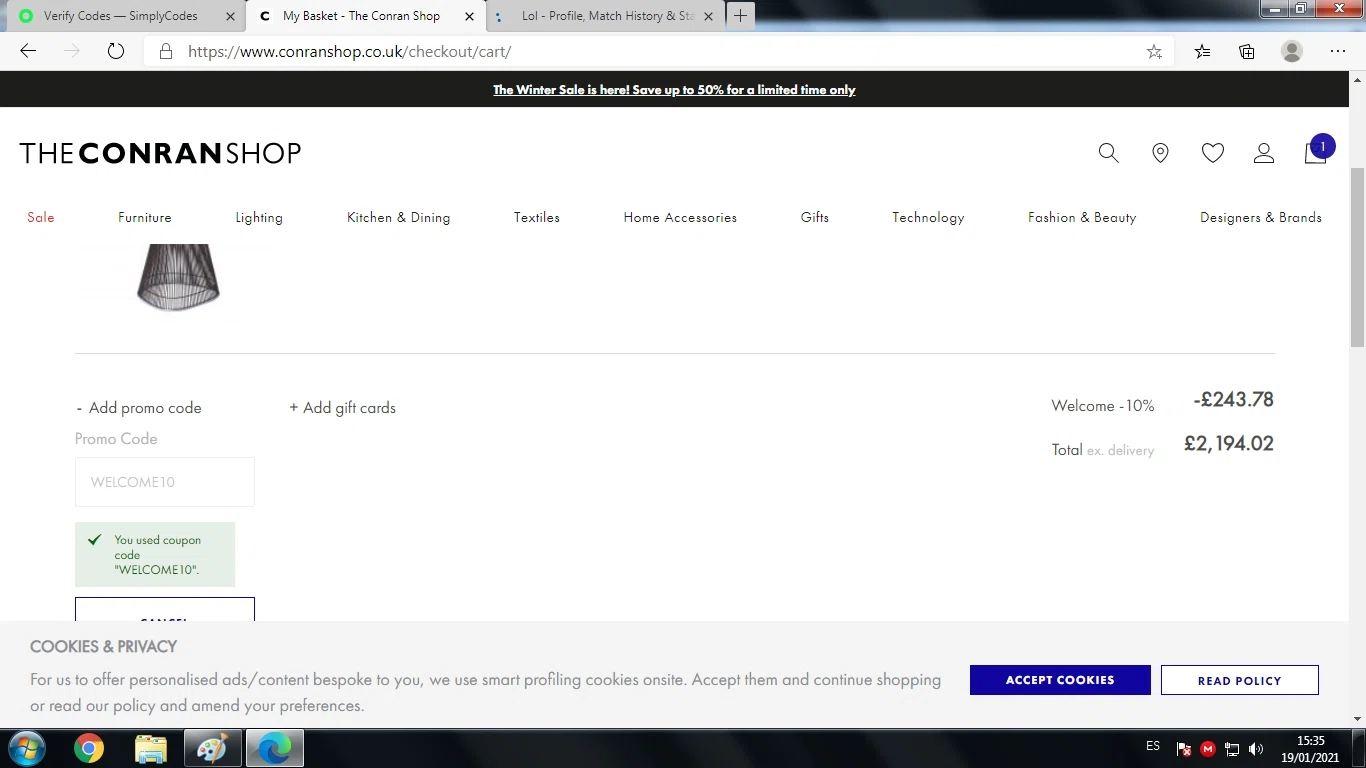Image resolution: width=1366 pixels, height=768 pixels.
Task: Bookmark this page with the star icon
Action: coord(1154,52)
